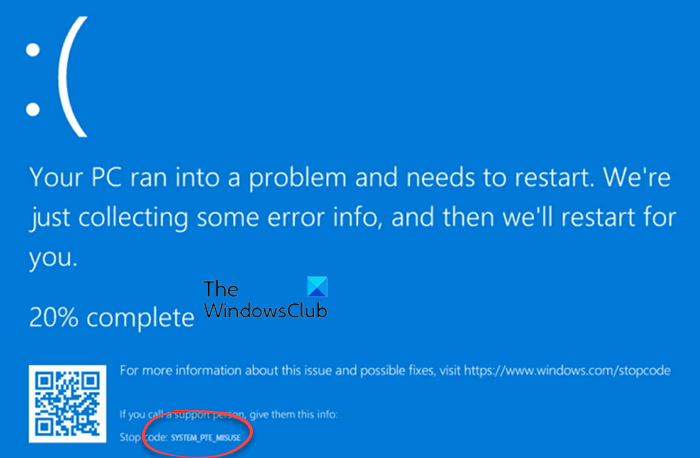Click the TheWindowsClub blue logo icon
The width and height of the screenshot is (700, 458).
[317, 287]
